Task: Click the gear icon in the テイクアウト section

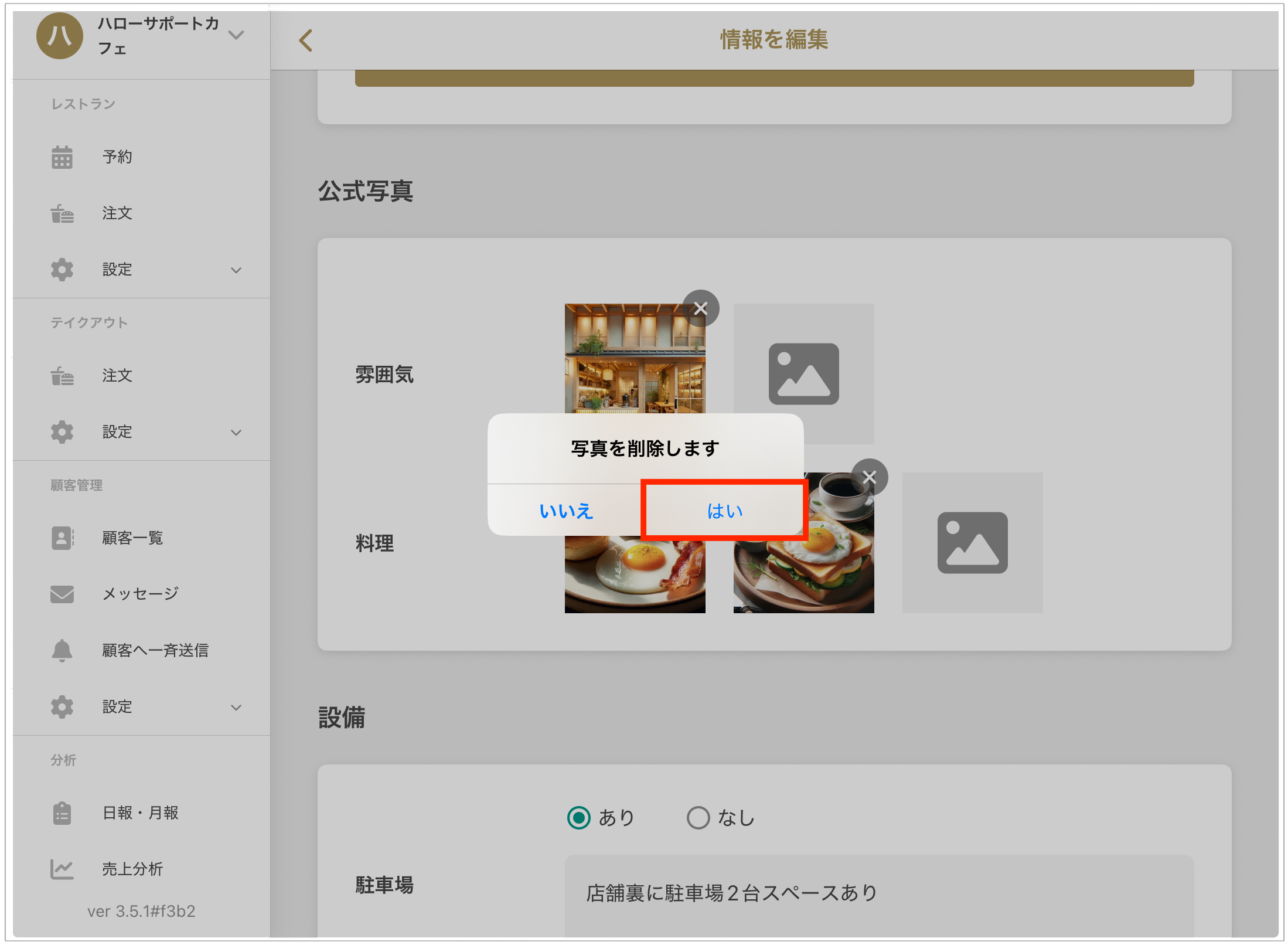Action: [62, 432]
